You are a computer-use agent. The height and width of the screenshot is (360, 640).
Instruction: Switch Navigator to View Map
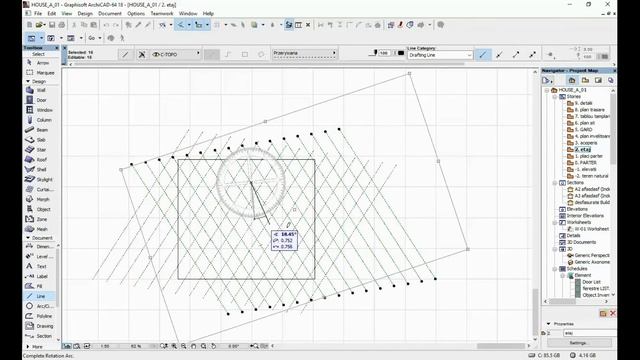click(x=585, y=80)
